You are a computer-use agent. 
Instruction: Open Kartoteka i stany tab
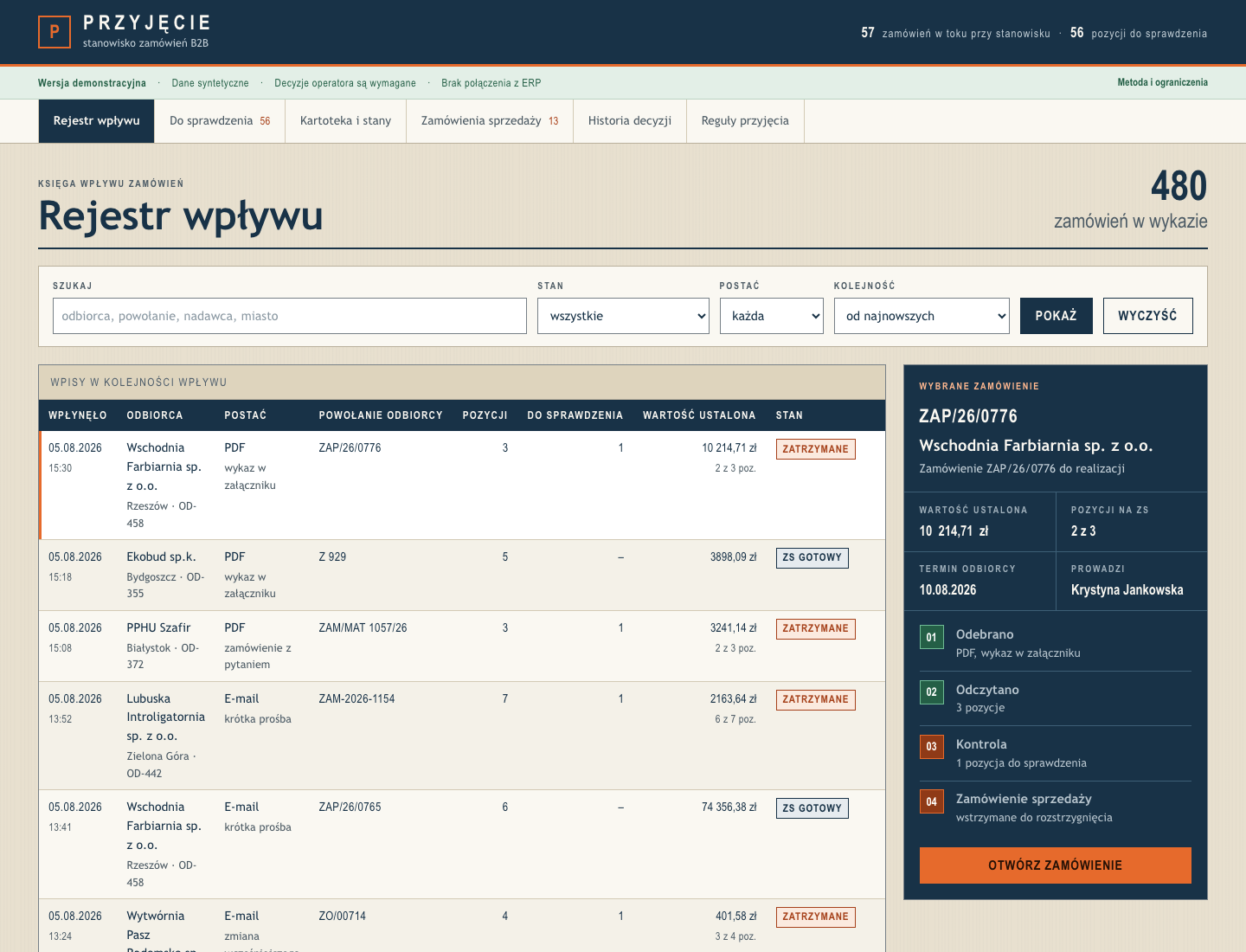tap(345, 120)
